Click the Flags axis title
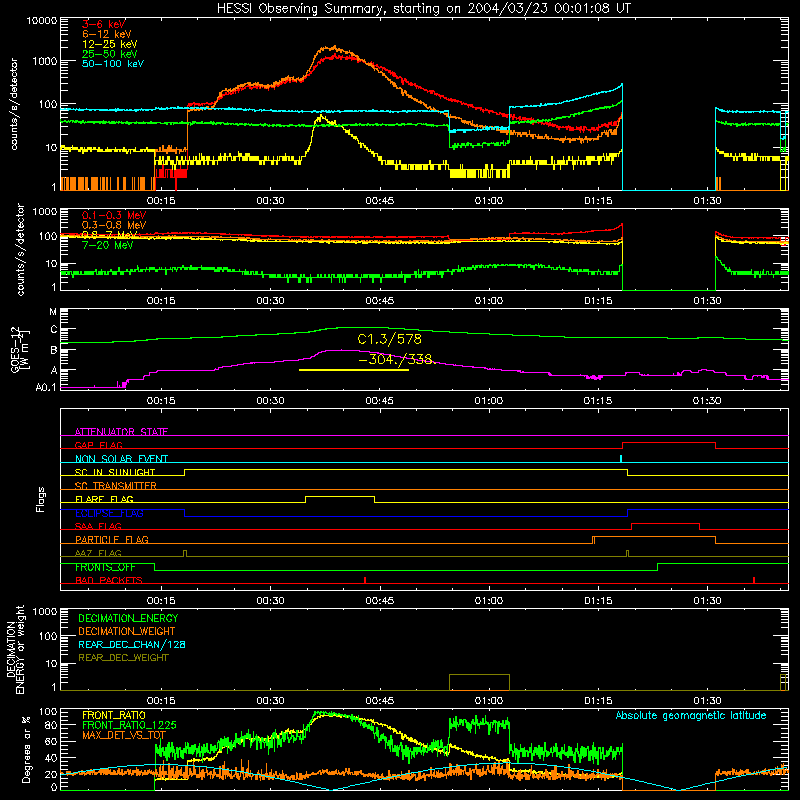Viewport: 800px width, 800px height. (x=41, y=499)
